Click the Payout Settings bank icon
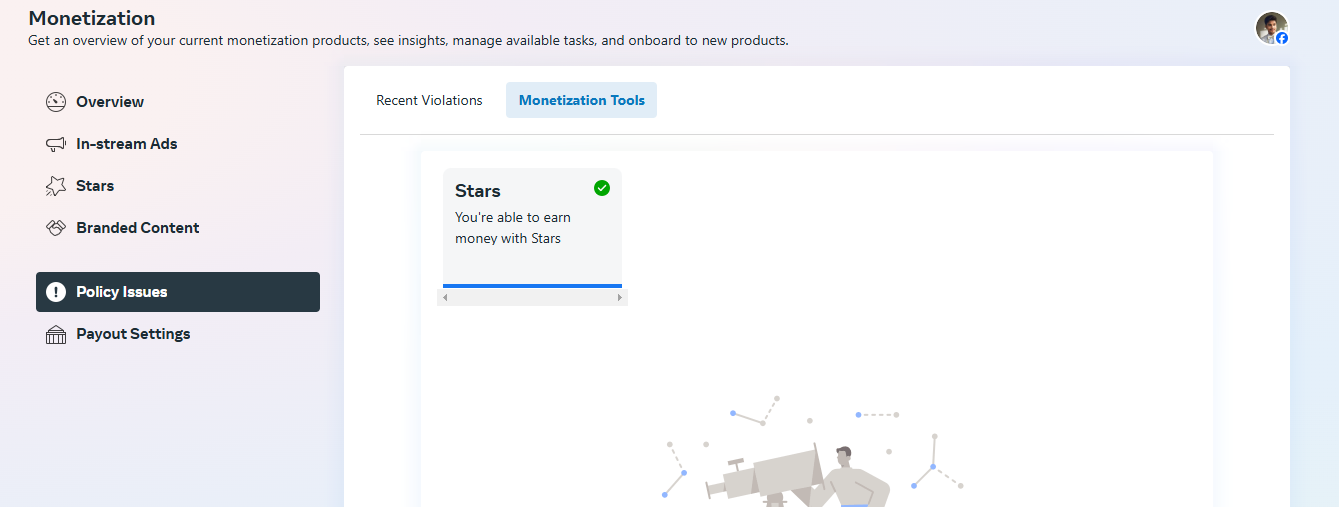 (x=56, y=334)
